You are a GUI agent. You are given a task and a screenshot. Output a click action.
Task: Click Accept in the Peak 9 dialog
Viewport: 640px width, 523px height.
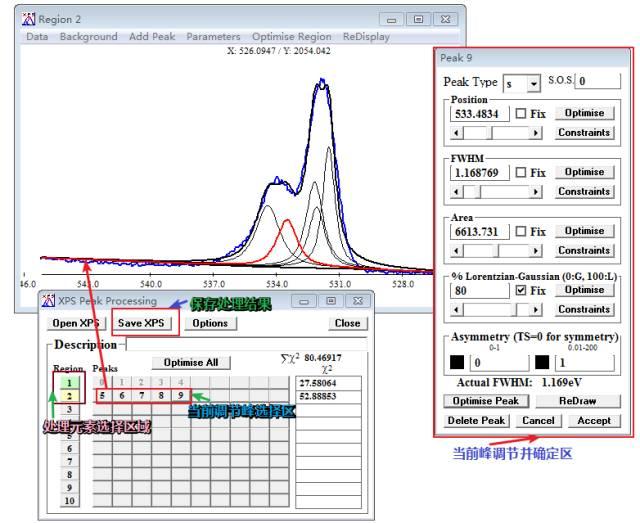pos(594,421)
